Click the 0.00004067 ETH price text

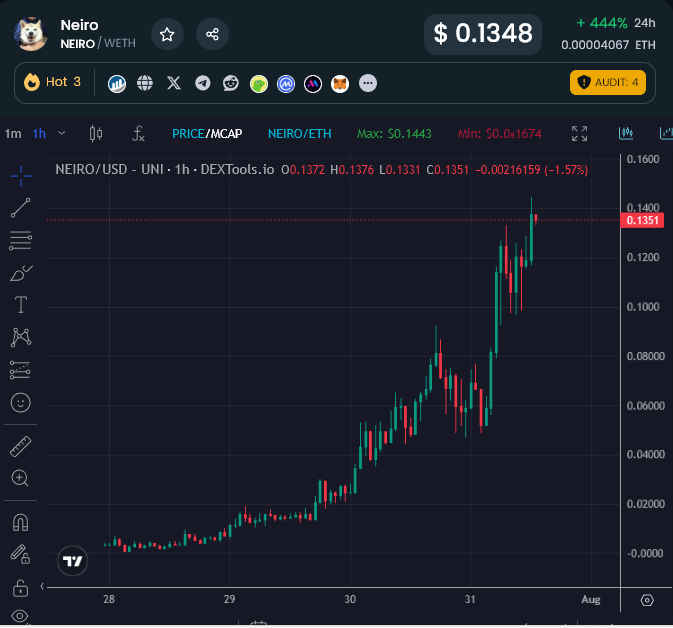(608, 45)
